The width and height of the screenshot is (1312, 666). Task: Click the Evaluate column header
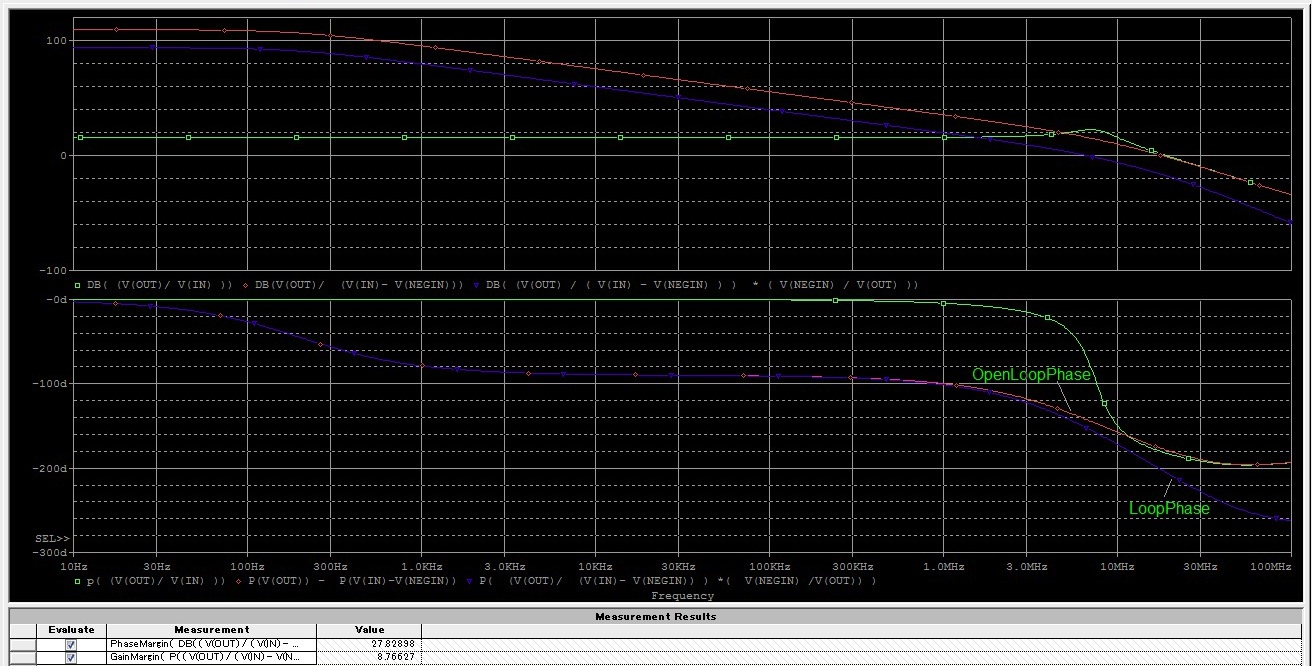point(71,630)
